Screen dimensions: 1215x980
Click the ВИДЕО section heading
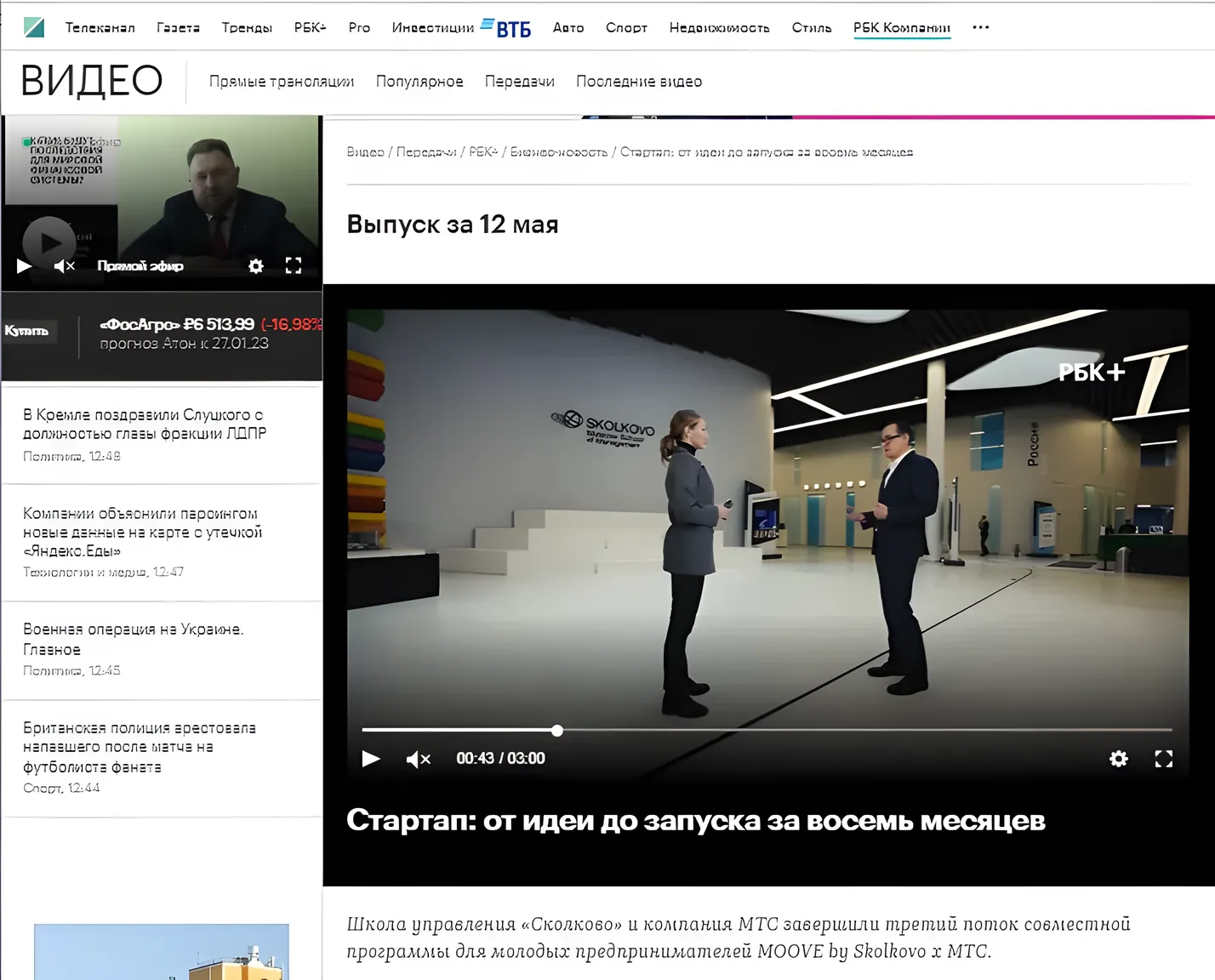(92, 81)
